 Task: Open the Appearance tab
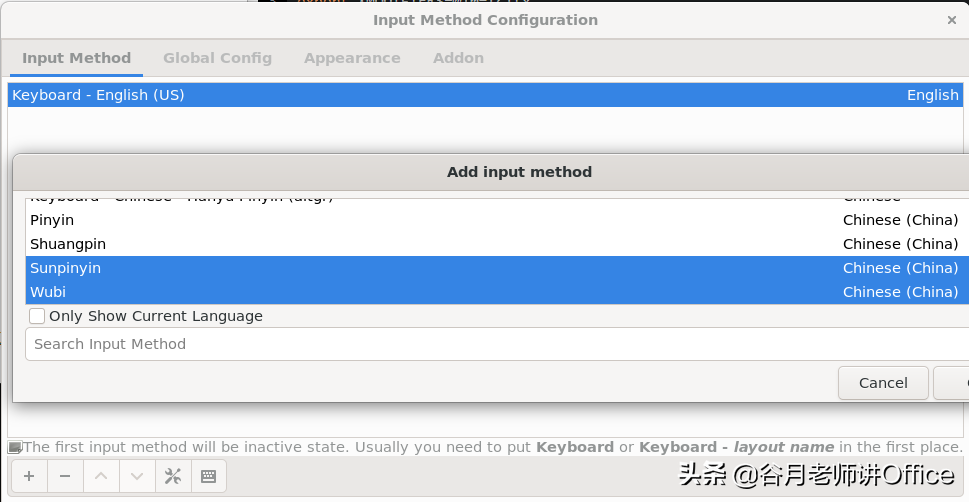[352, 58]
